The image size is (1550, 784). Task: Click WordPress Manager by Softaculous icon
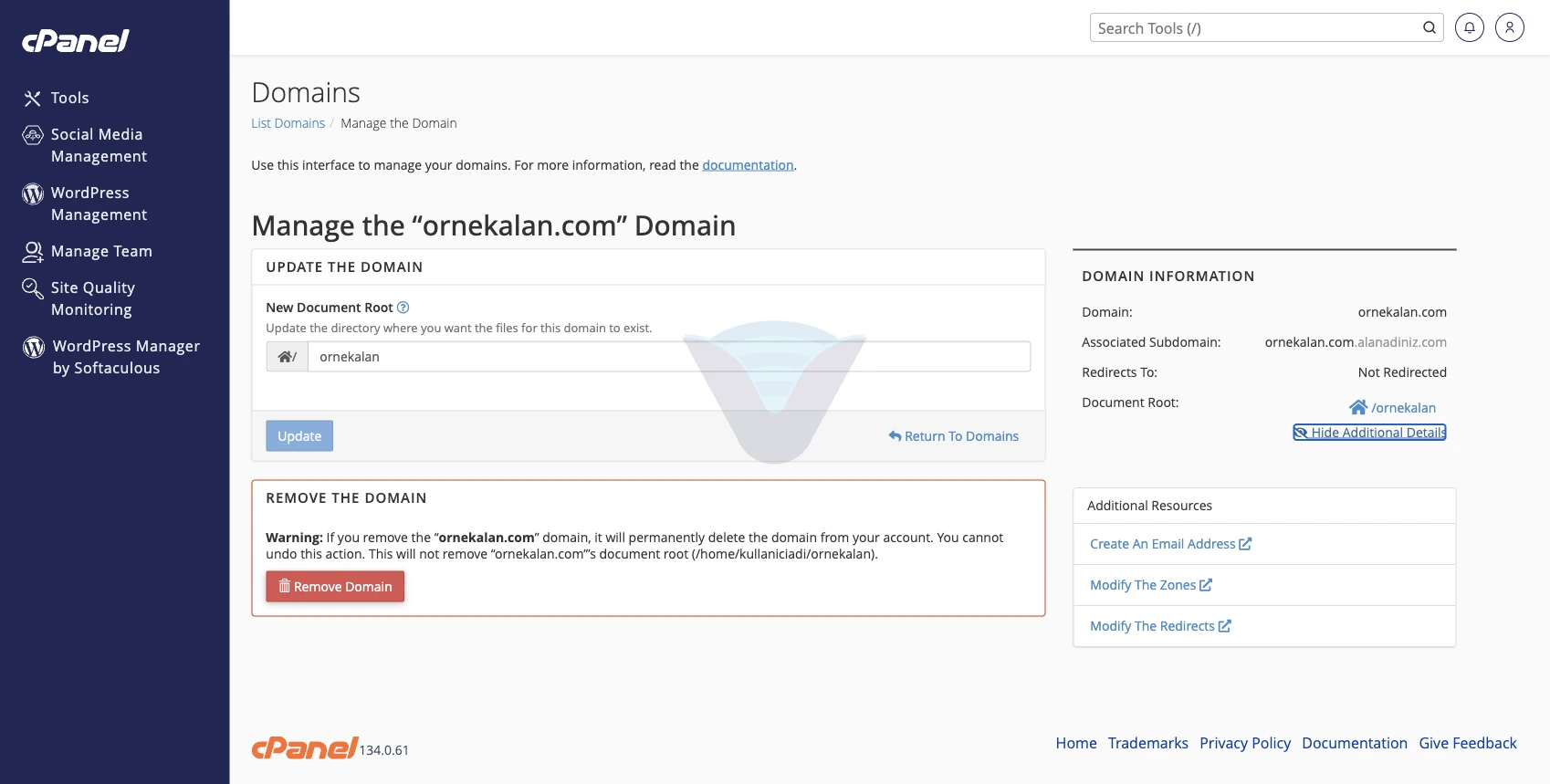(34, 347)
